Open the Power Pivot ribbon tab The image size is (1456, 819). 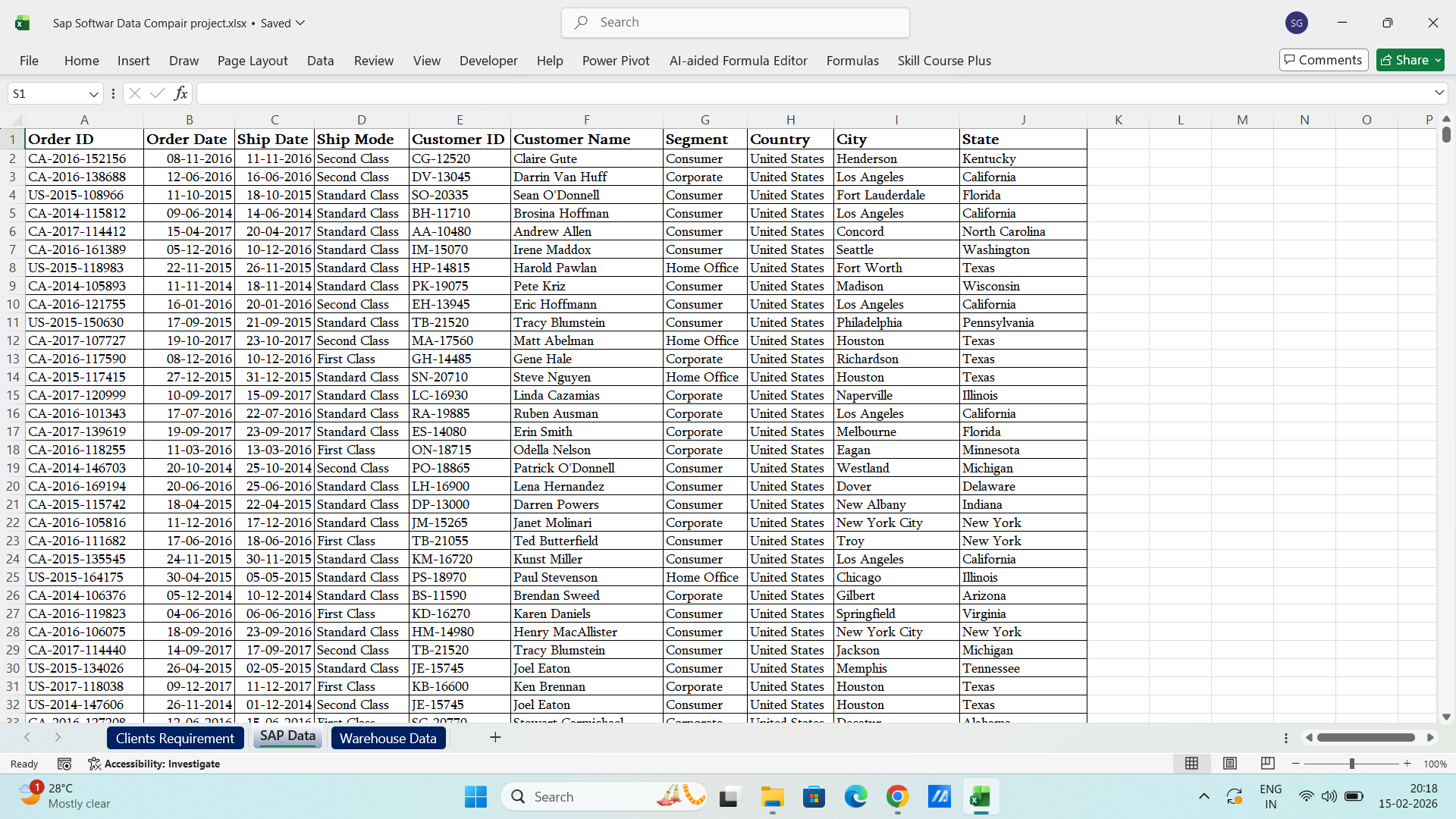615,61
